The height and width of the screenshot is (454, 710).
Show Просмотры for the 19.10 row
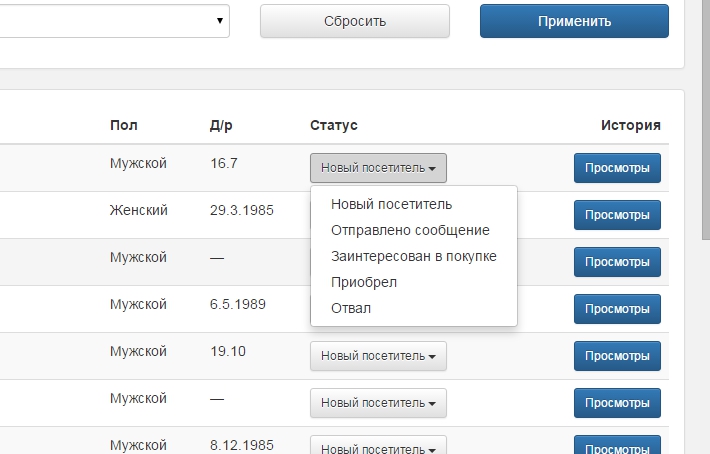[x=617, y=356]
